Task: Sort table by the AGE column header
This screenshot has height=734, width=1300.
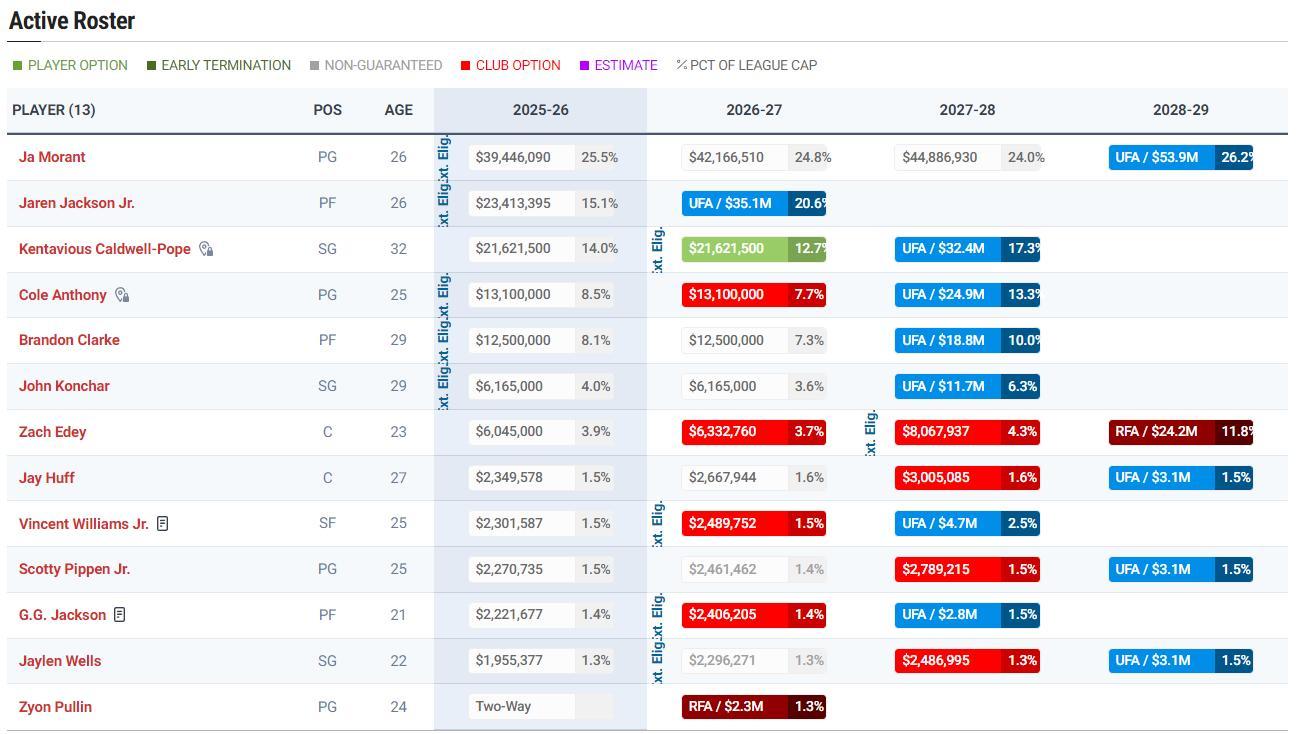Action: (398, 110)
